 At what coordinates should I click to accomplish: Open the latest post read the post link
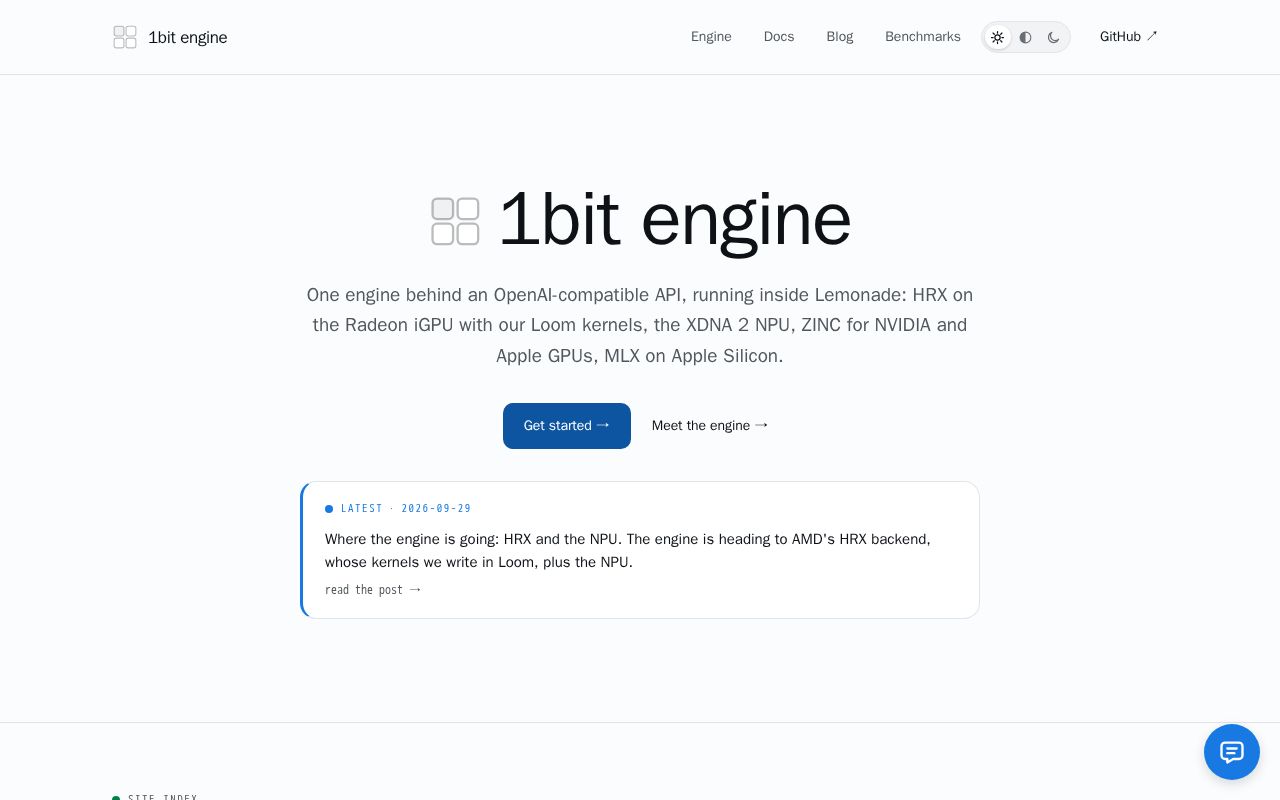coord(373,590)
